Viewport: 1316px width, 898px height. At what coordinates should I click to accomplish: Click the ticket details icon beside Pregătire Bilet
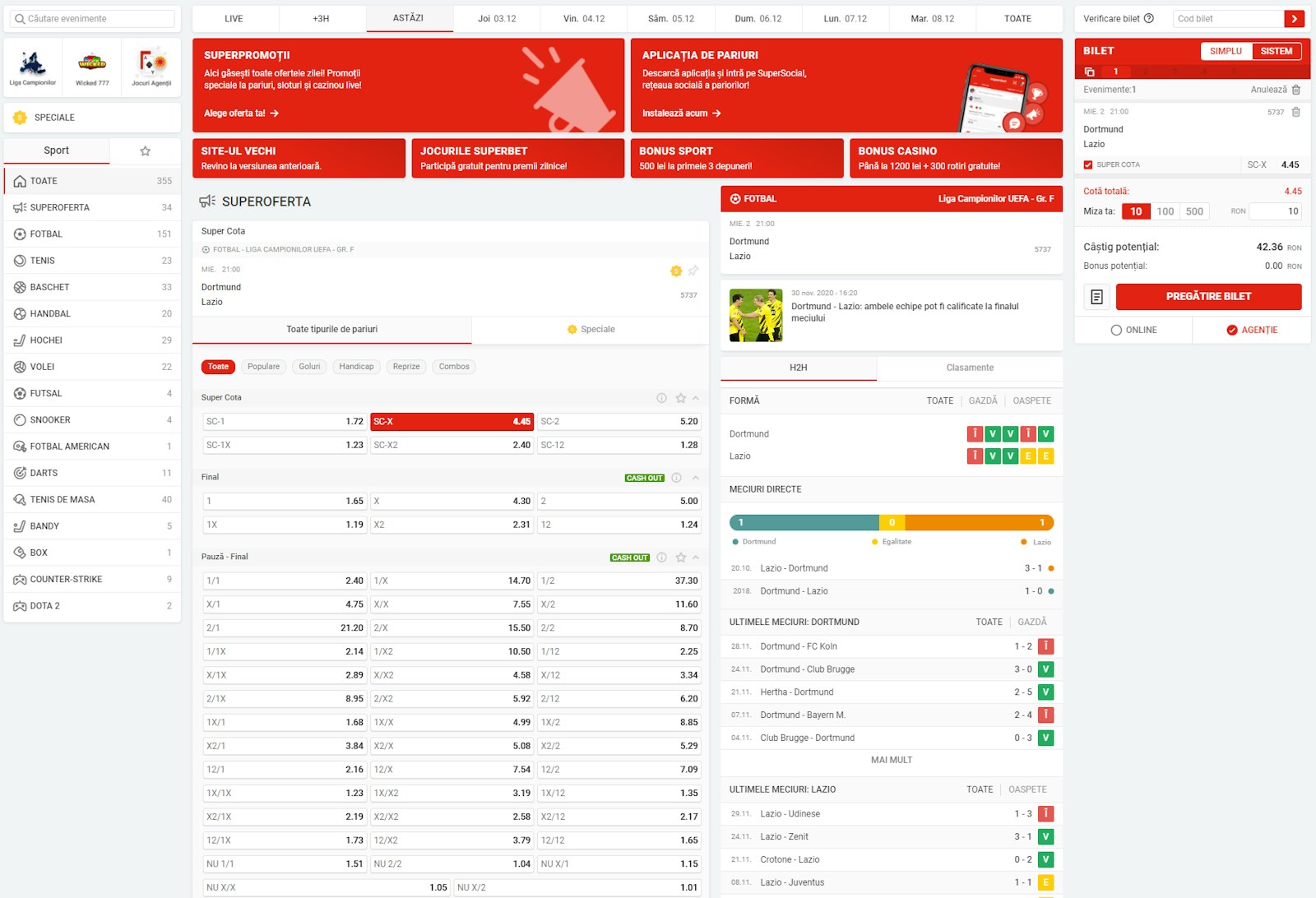[x=1096, y=297]
